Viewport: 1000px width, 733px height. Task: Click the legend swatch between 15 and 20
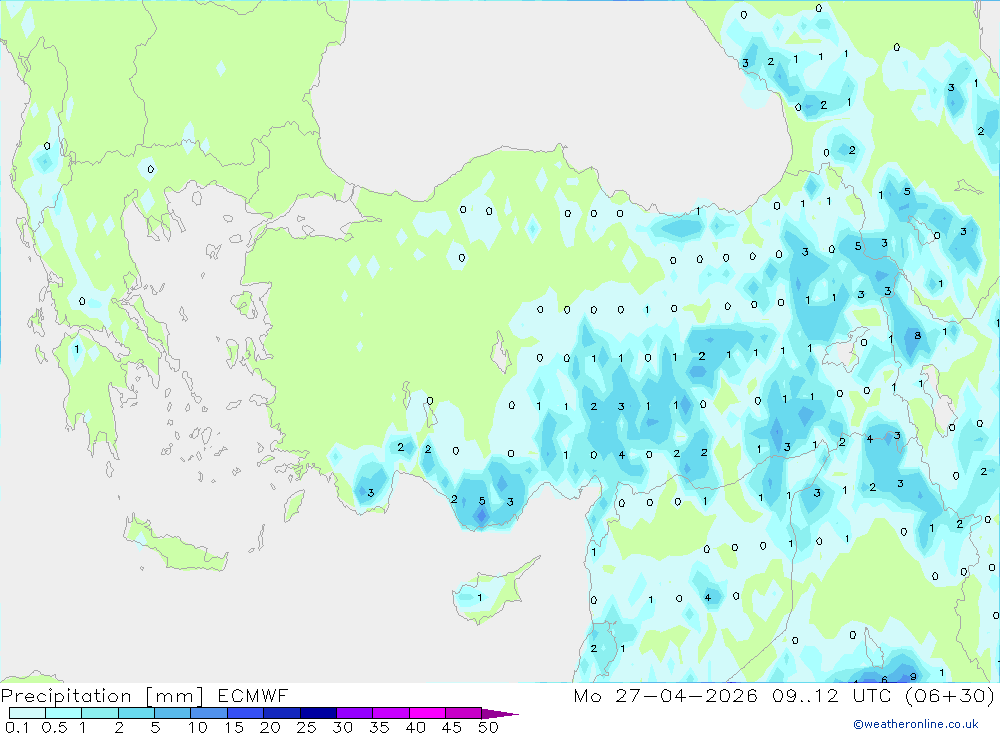pos(245,713)
